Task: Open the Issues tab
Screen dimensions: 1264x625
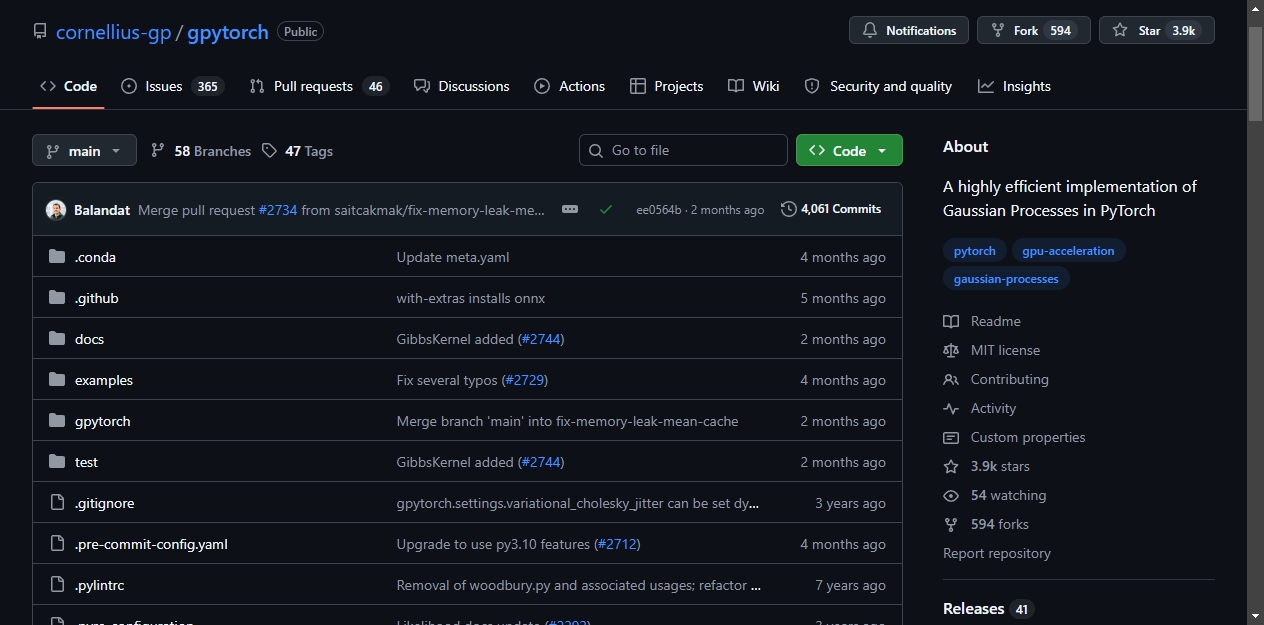Action: click(171, 86)
